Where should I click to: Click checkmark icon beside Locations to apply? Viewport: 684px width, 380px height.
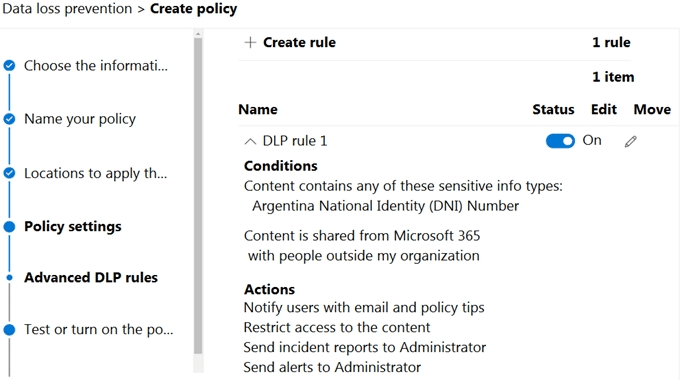(9, 173)
